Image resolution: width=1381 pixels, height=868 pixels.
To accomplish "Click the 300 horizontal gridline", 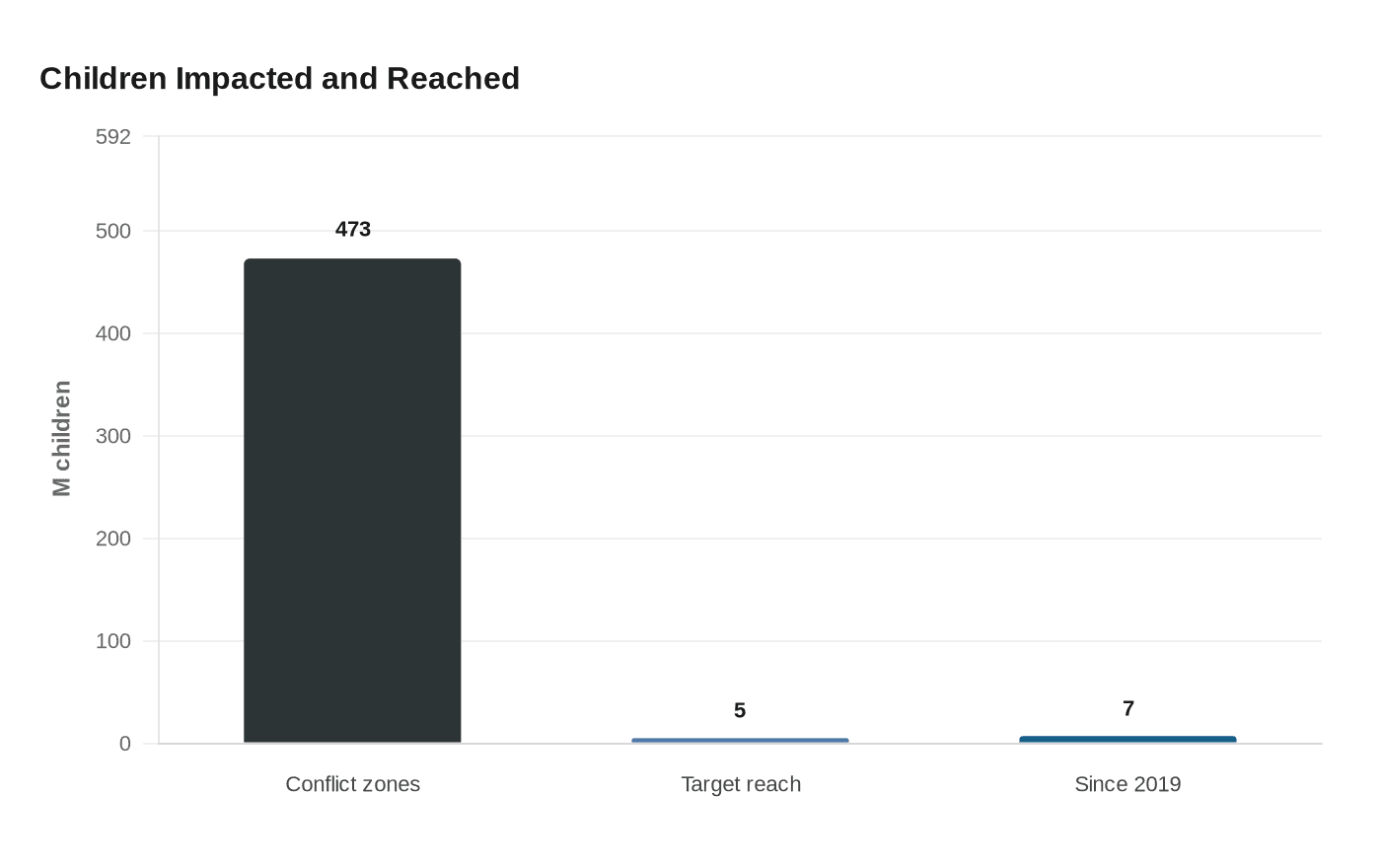I will point(740,436).
